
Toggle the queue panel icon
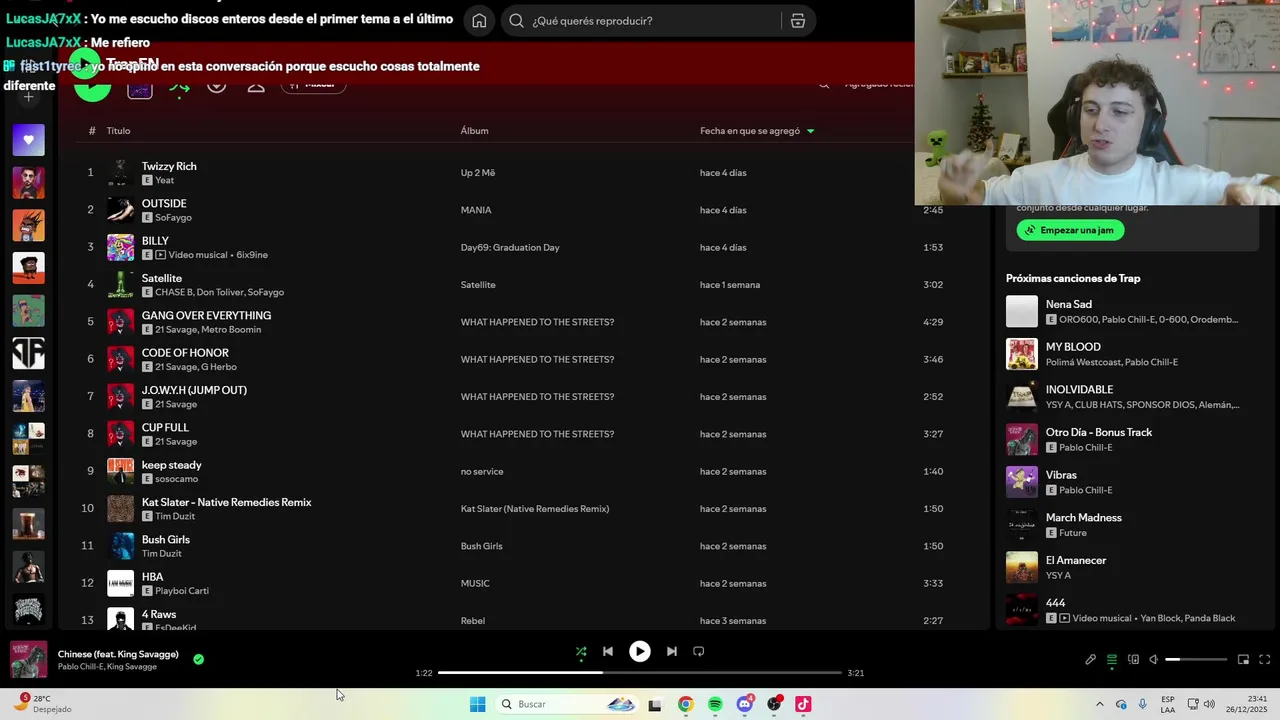[1112, 659]
